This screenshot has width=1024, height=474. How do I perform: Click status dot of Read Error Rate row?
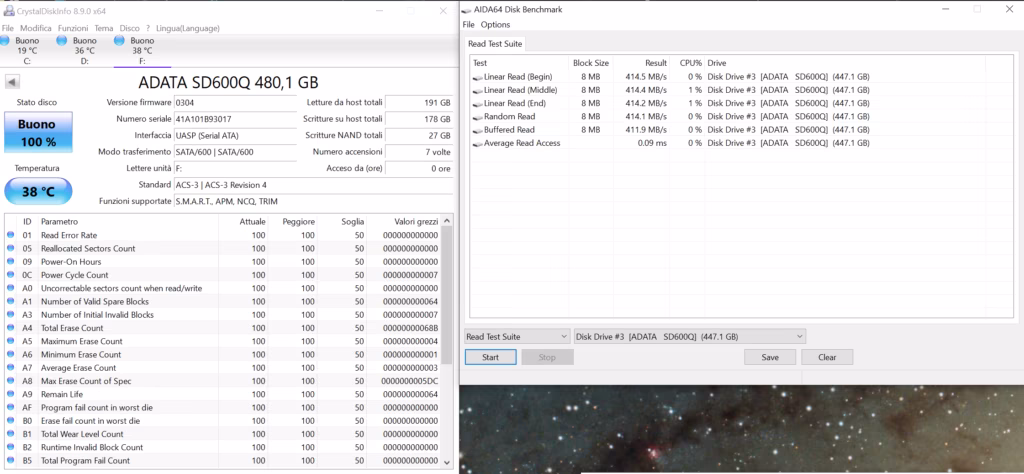coord(10,235)
